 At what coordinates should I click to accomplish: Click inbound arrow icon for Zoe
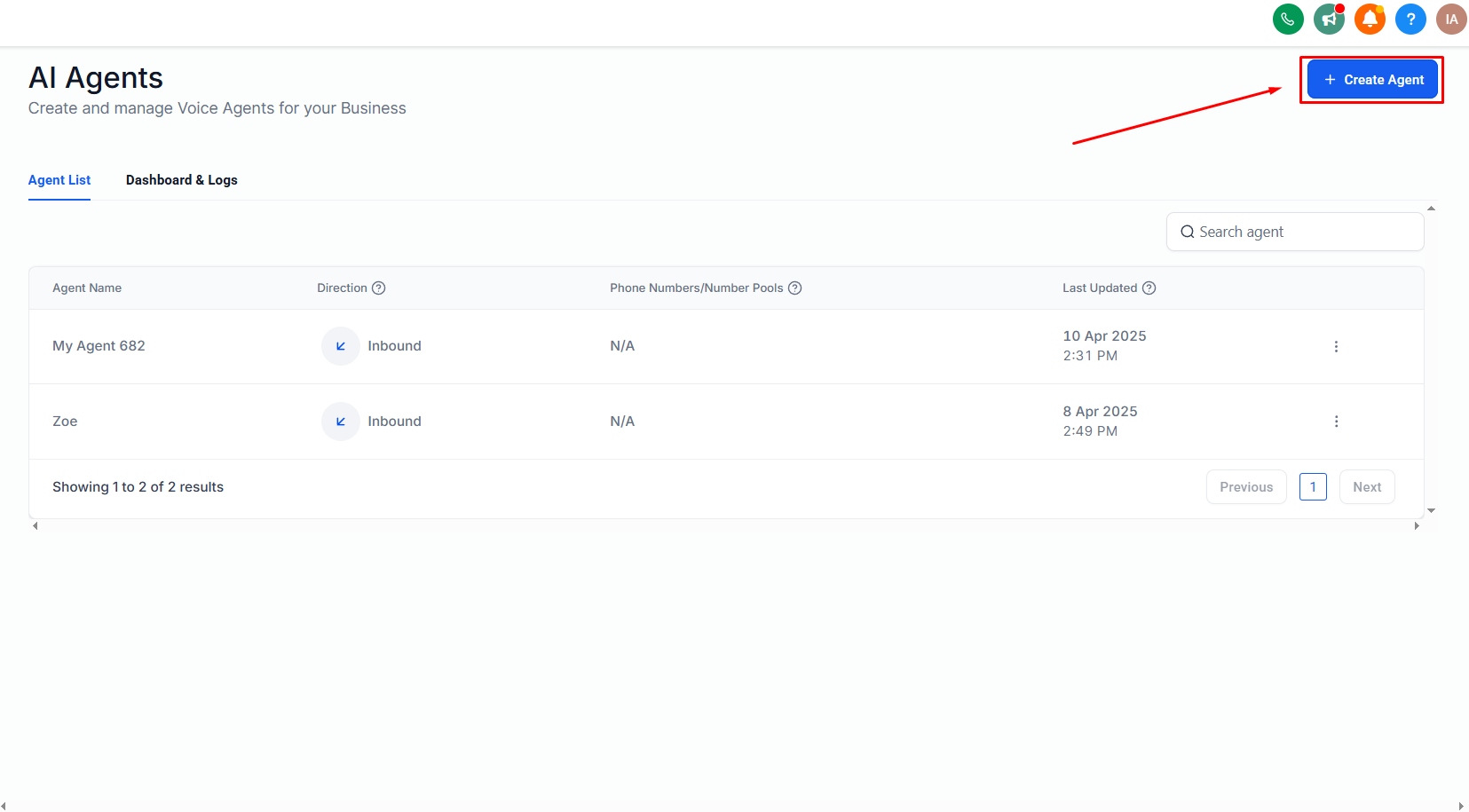341,422
